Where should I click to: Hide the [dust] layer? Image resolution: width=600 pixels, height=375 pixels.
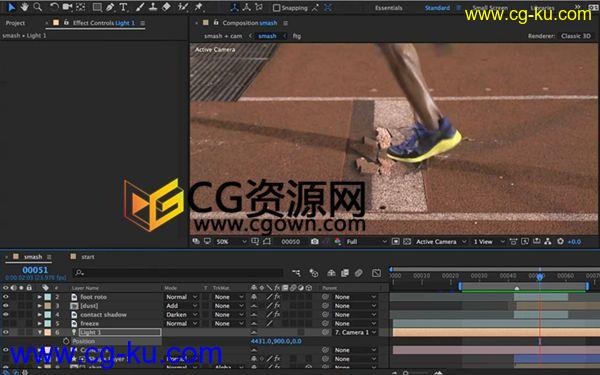pyautogui.click(x=6, y=305)
